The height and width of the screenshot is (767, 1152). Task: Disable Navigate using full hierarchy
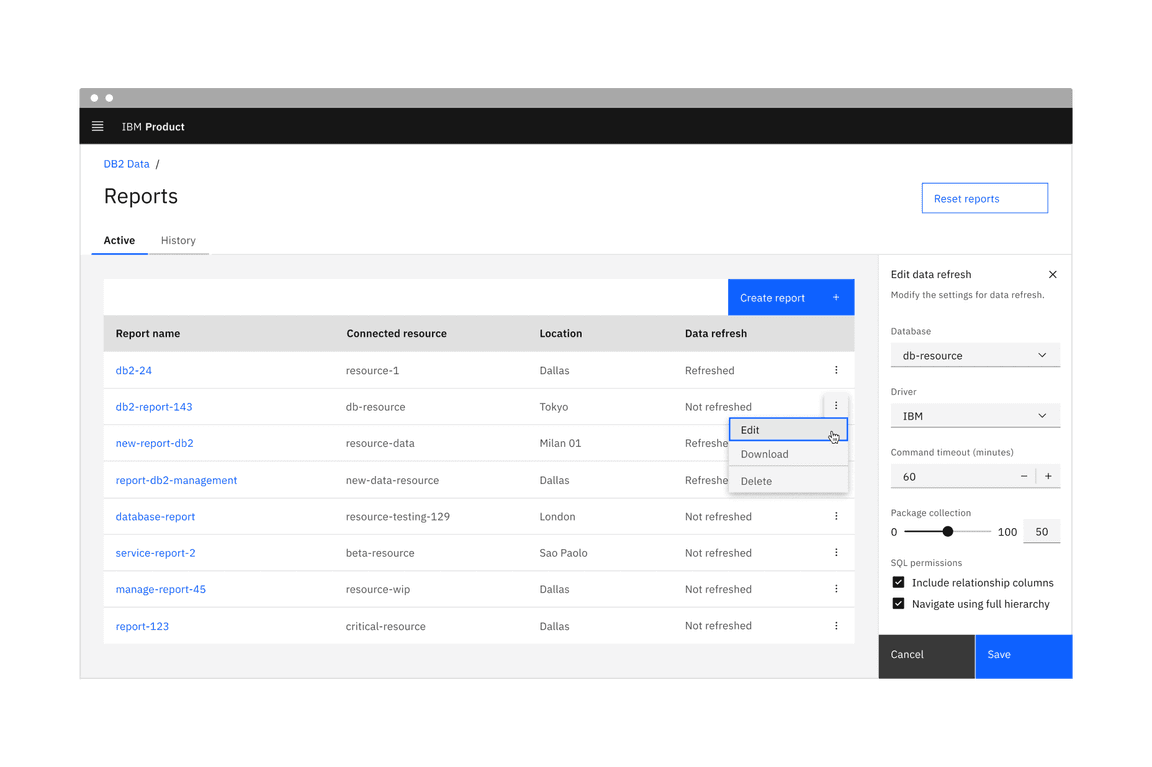tap(898, 604)
